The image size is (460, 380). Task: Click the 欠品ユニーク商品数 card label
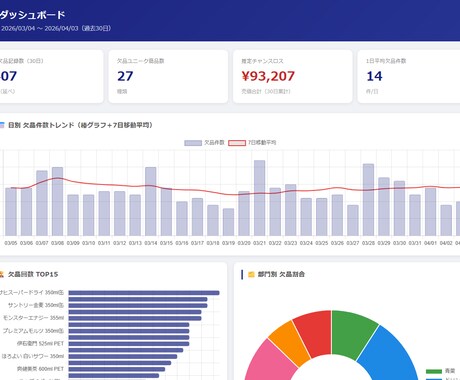pos(140,61)
